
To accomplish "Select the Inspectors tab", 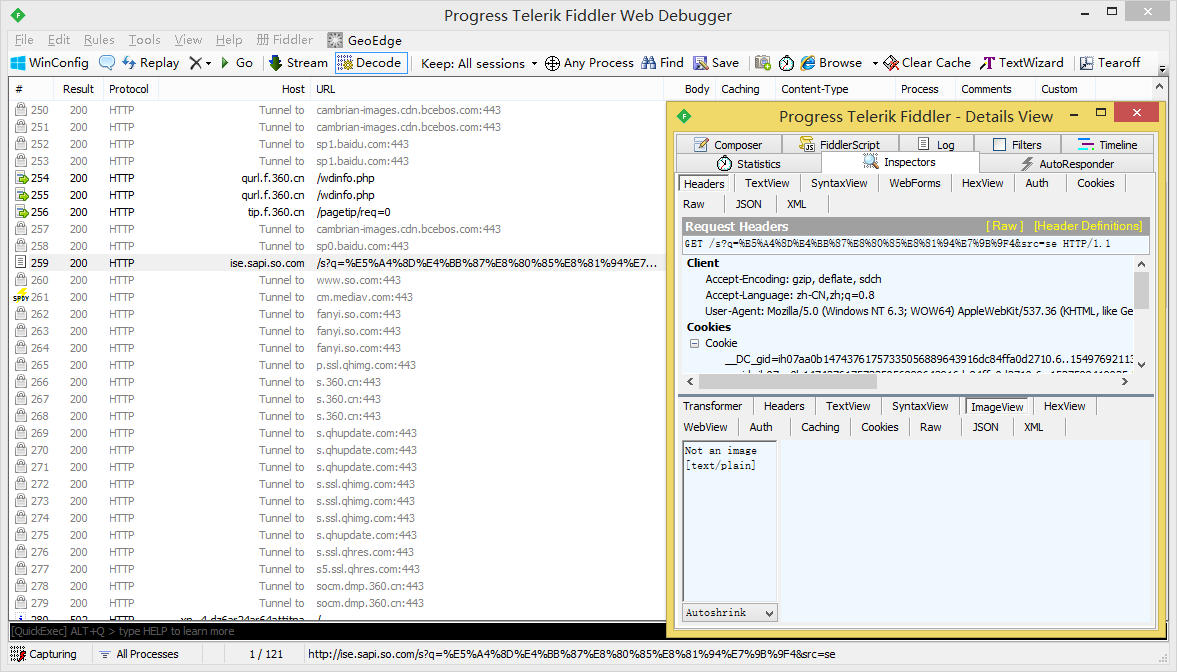I will pyautogui.click(x=900, y=162).
